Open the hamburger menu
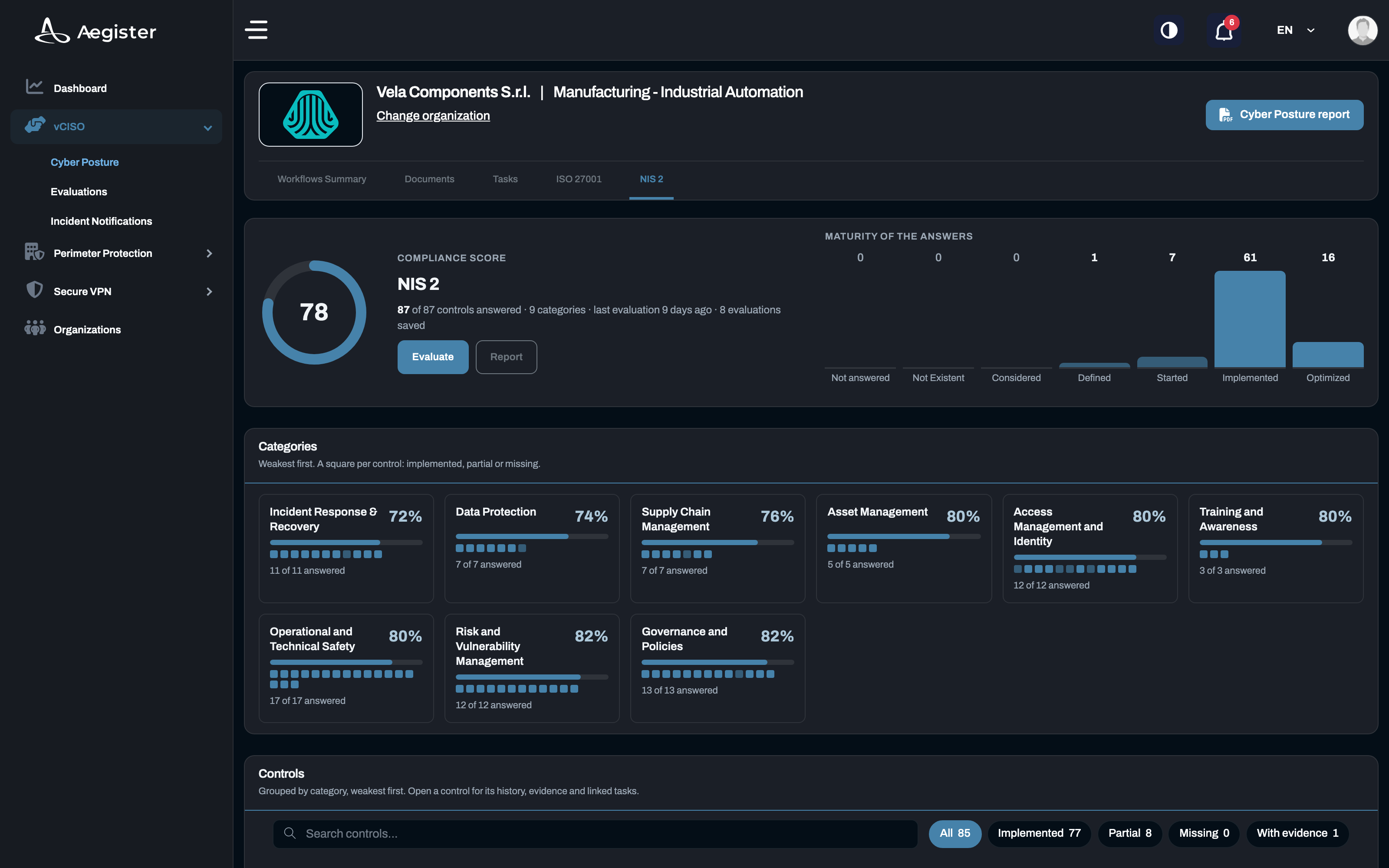This screenshot has width=1389, height=868. click(x=256, y=30)
